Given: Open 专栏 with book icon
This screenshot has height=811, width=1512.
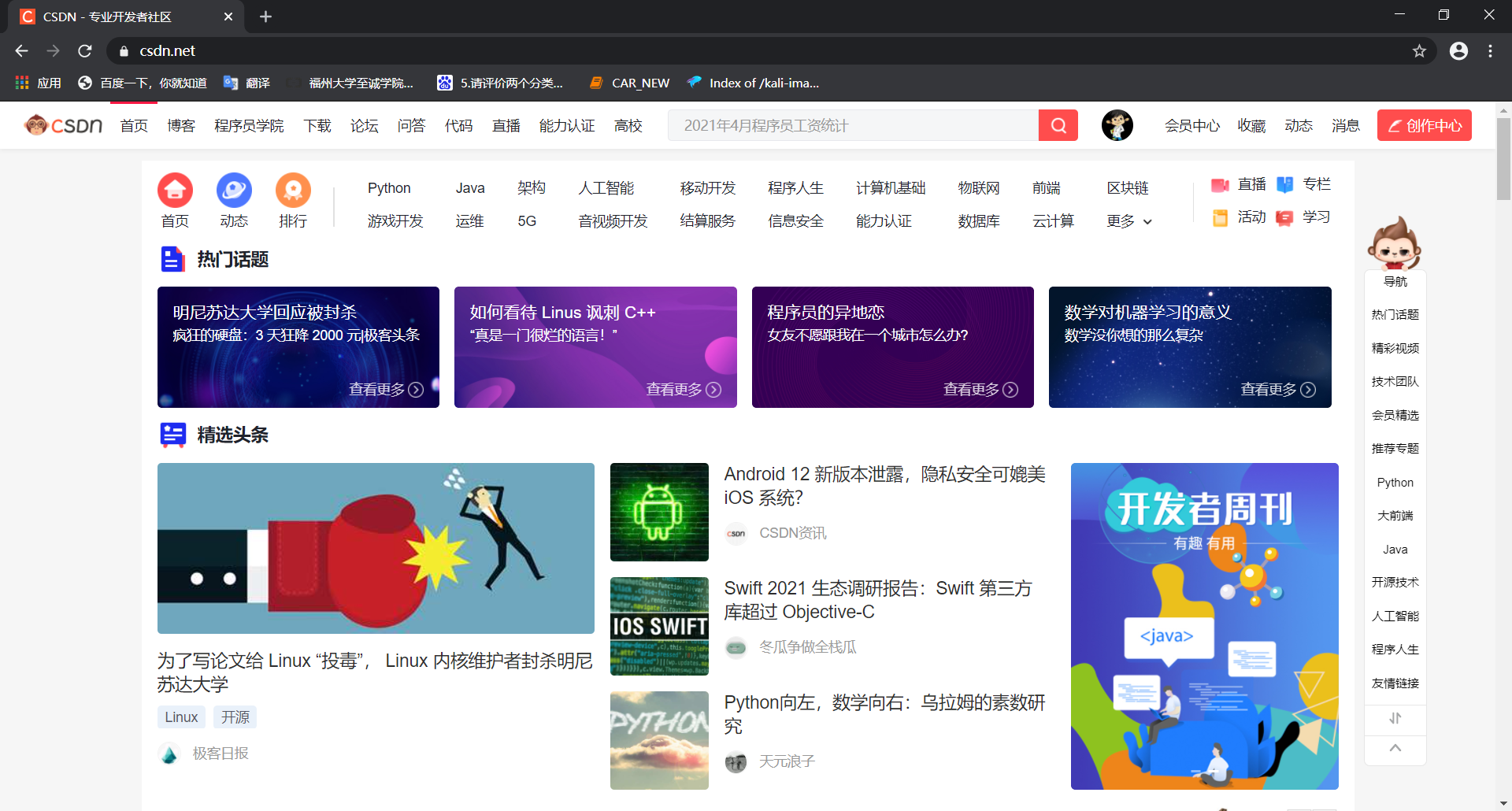Looking at the screenshot, I should [x=1303, y=184].
